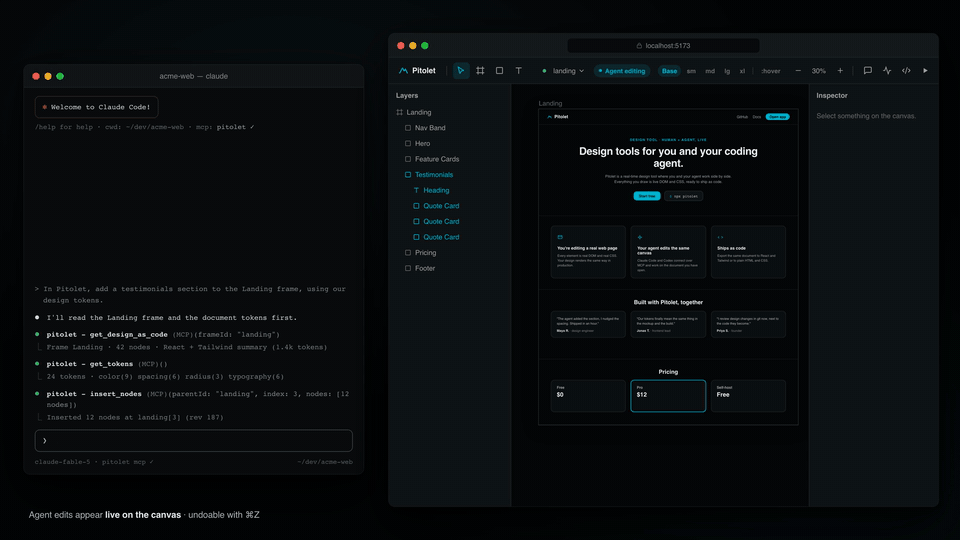Click Open app button in canvas nav
Screen dimensions: 960x540
(x=778, y=116)
